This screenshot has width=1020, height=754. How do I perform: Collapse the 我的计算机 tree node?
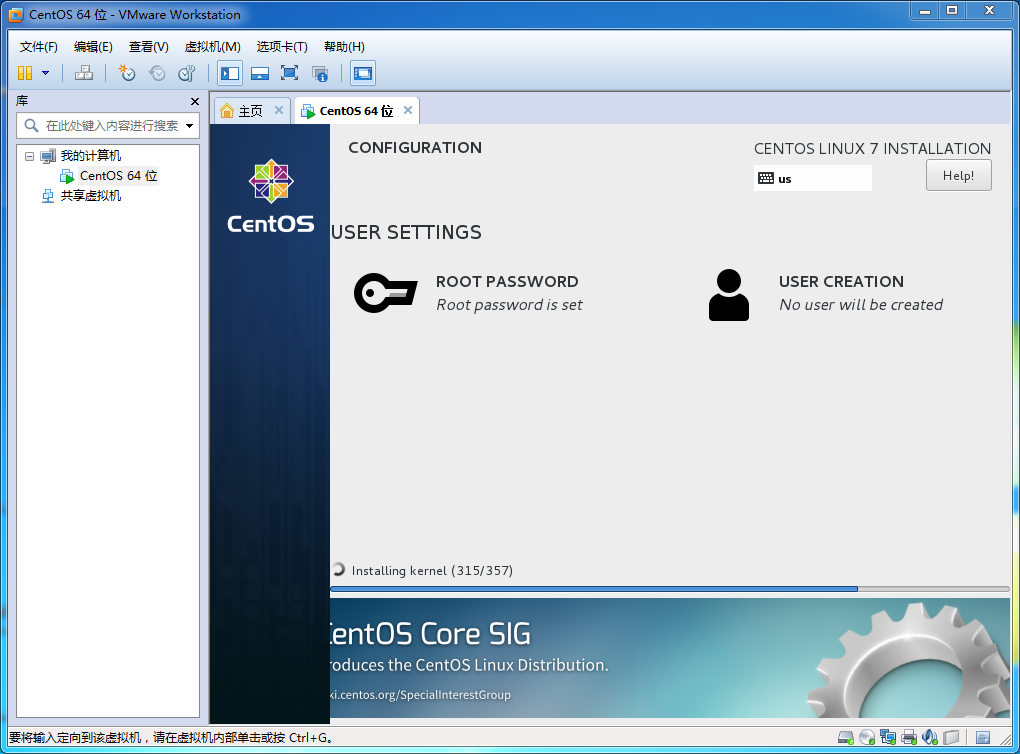tap(29, 156)
